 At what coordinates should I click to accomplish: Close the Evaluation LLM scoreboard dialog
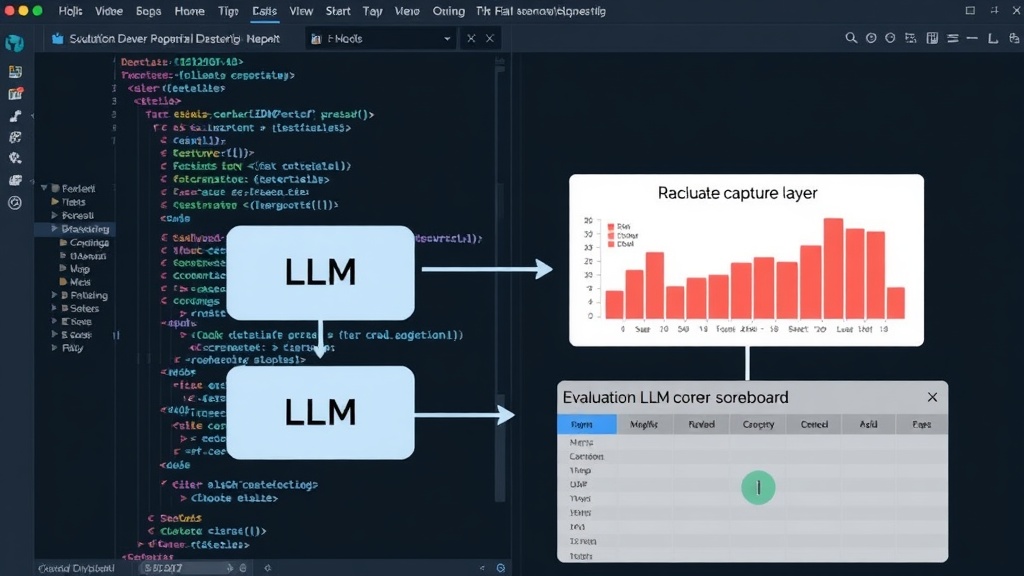coord(932,397)
